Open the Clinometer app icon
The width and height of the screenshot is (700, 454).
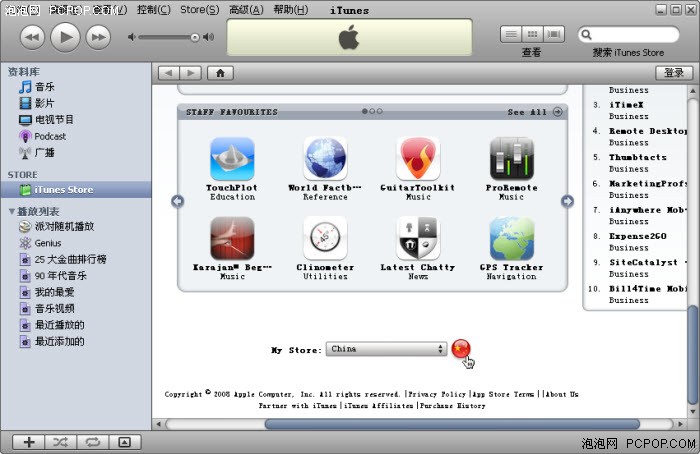coord(325,238)
